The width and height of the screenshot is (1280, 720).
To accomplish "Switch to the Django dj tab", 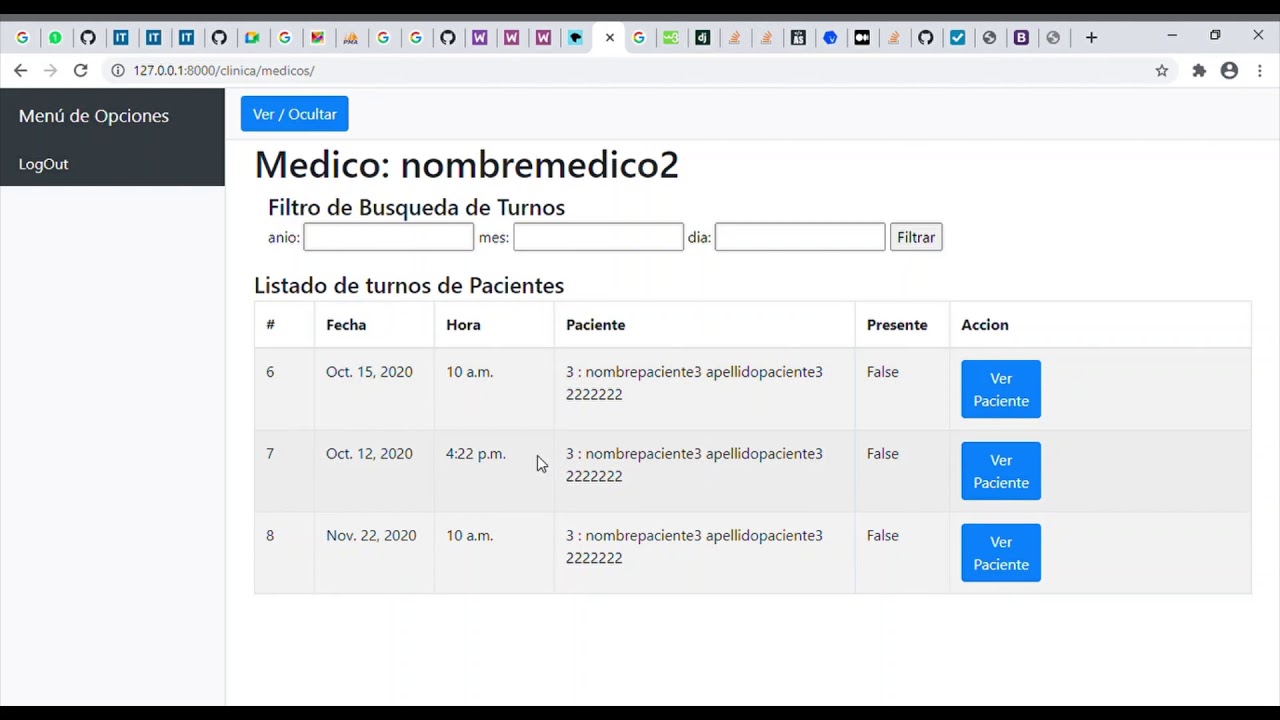I will coord(703,38).
